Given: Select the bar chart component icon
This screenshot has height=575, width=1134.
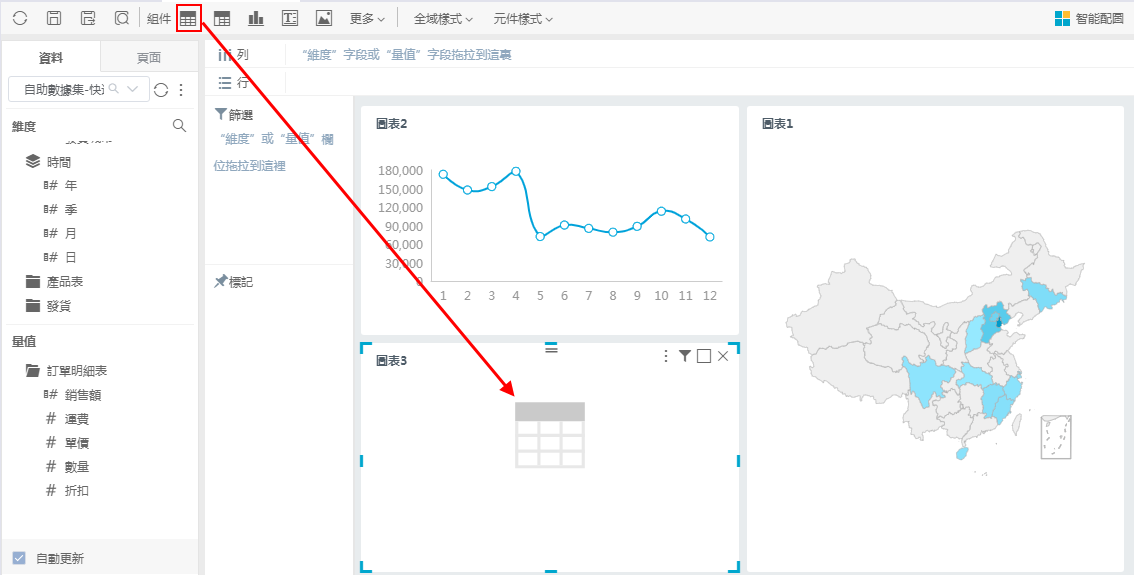Looking at the screenshot, I should (256, 18).
